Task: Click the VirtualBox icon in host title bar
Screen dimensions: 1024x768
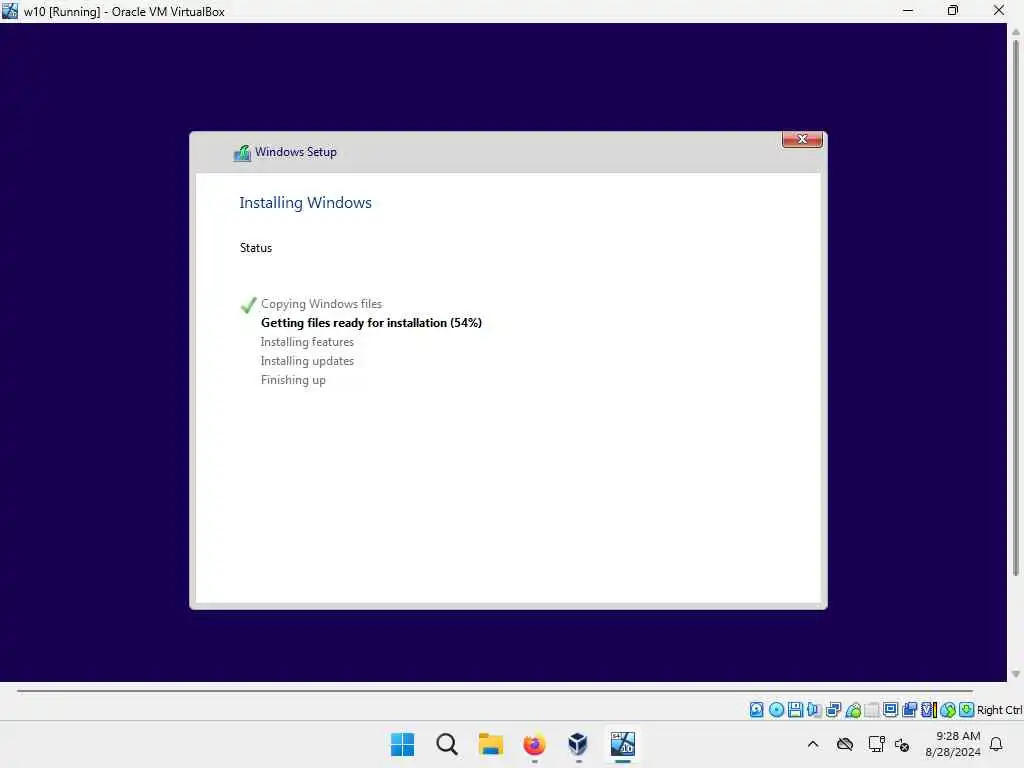Action: (x=10, y=11)
